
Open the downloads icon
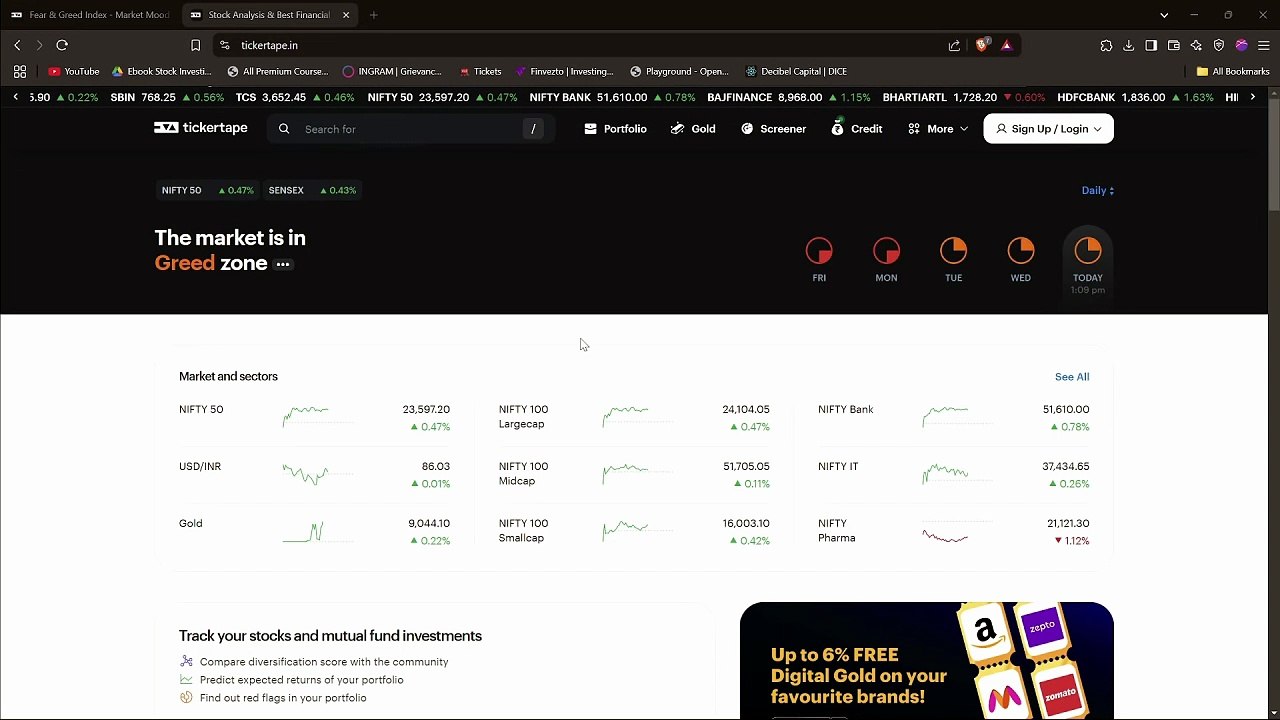pyautogui.click(x=1129, y=45)
